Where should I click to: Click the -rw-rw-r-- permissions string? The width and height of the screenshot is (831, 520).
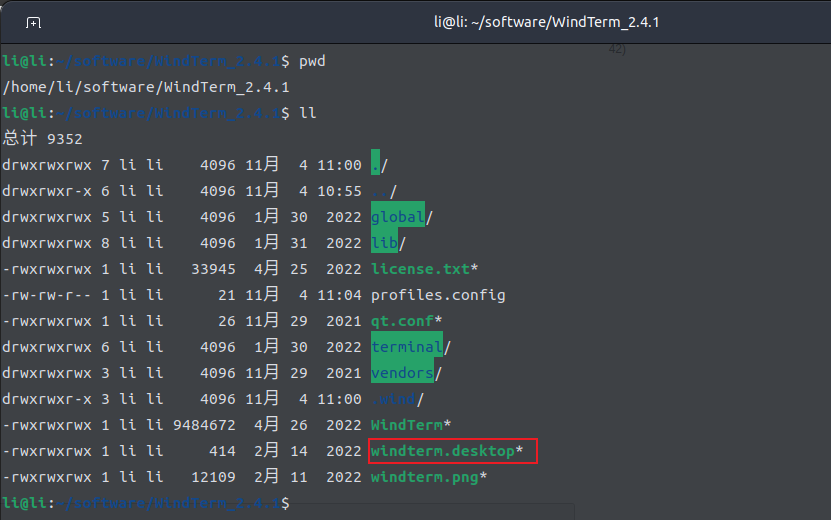click(47, 295)
